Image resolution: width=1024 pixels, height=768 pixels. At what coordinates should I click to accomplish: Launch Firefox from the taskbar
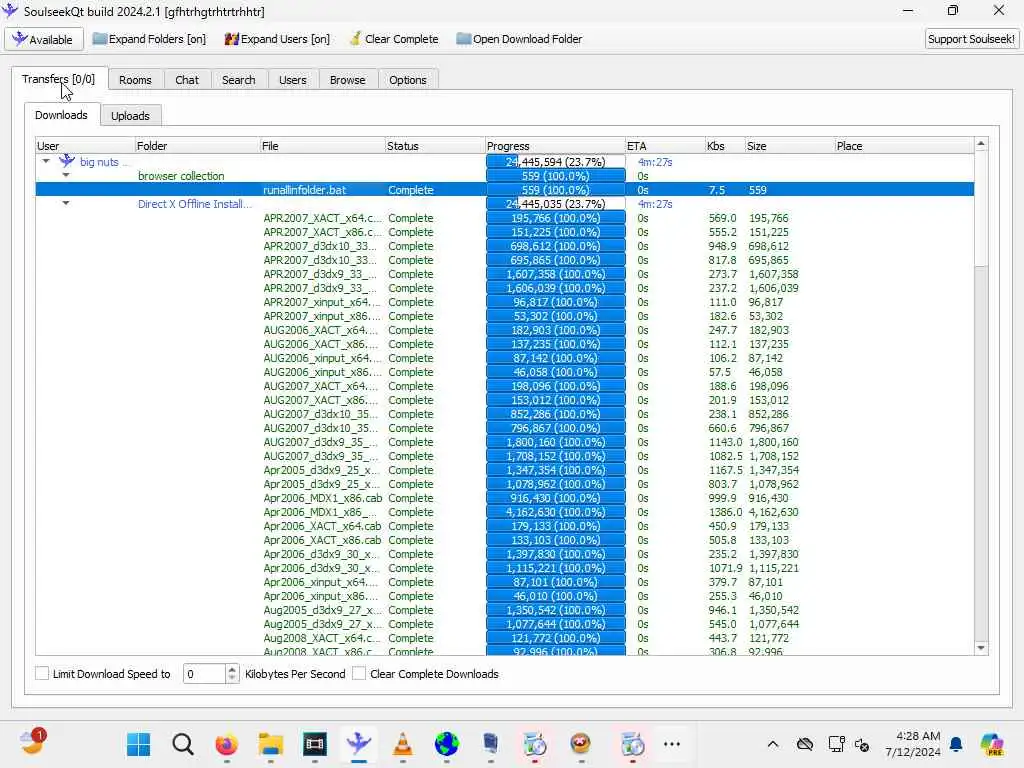(227, 744)
